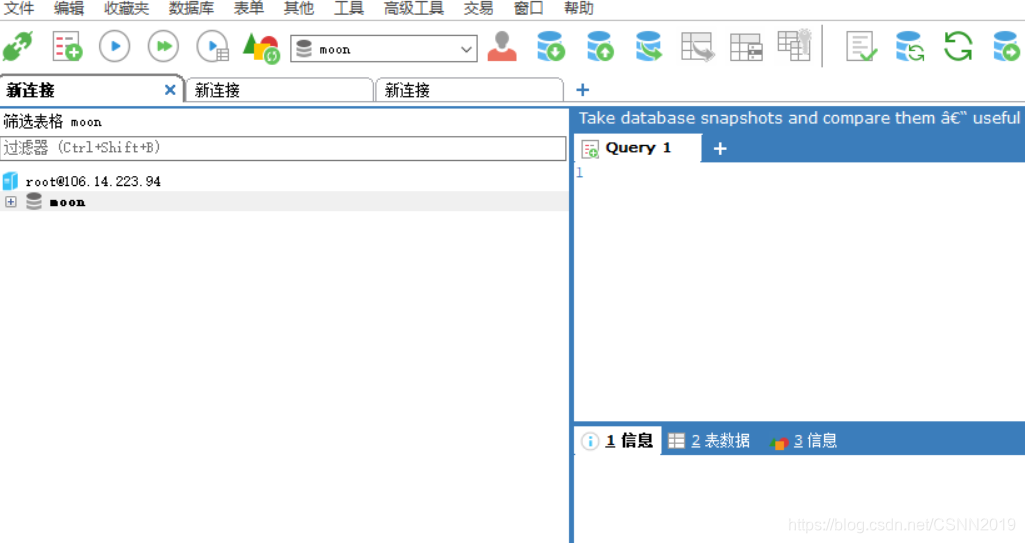The height and width of the screenshot is (543, 1025).
Task: Click the schema designer table icon
Action: (746, 47)
